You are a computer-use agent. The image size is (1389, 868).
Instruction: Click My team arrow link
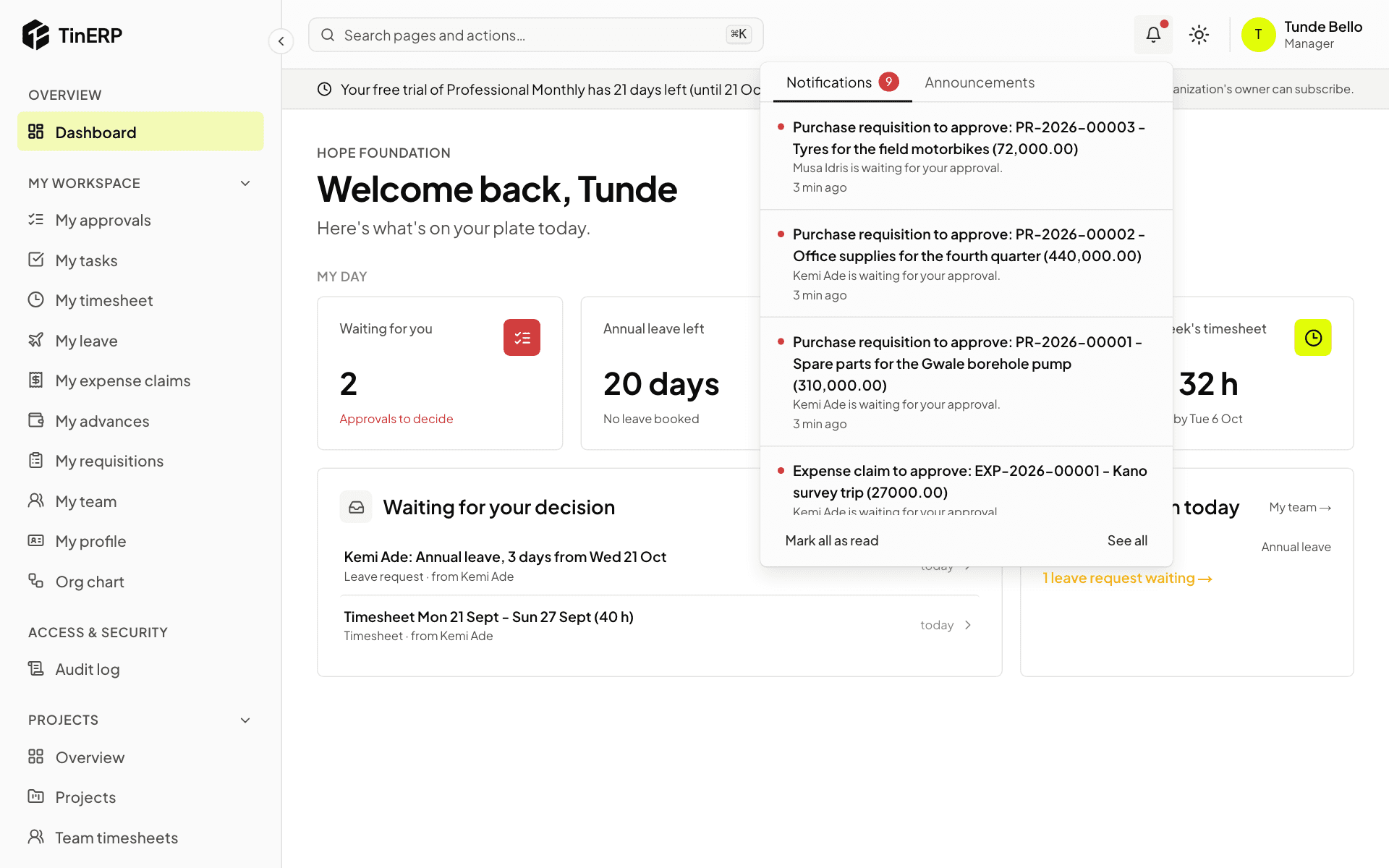(1300, 507)
